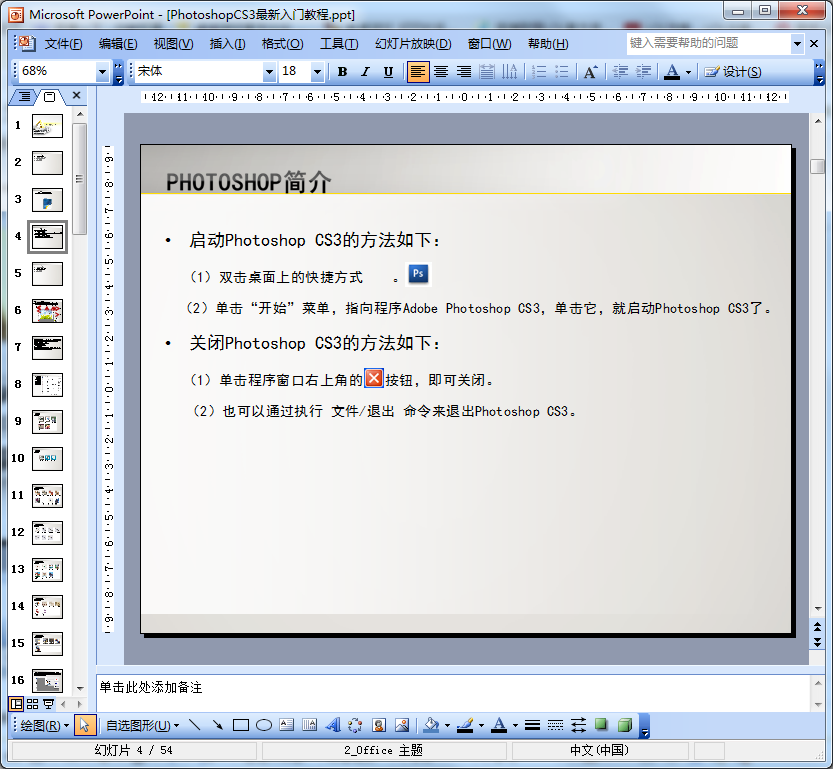Viewport: 833px width, 769px height.
Task: Click the 3D style icon
Action: [x=625, y=726]
